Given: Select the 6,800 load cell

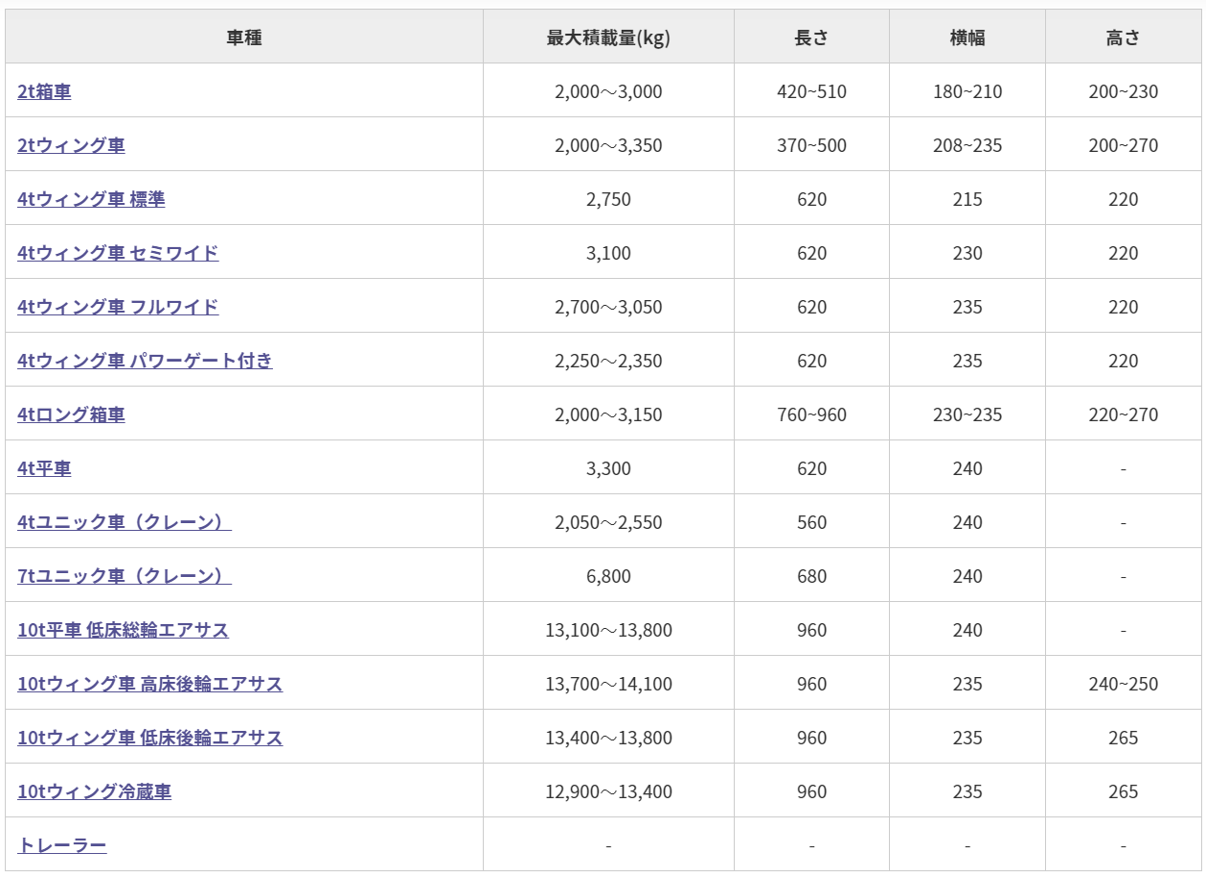Looking at the screenshot, I should pyautogui.click(x=608, y=577).
